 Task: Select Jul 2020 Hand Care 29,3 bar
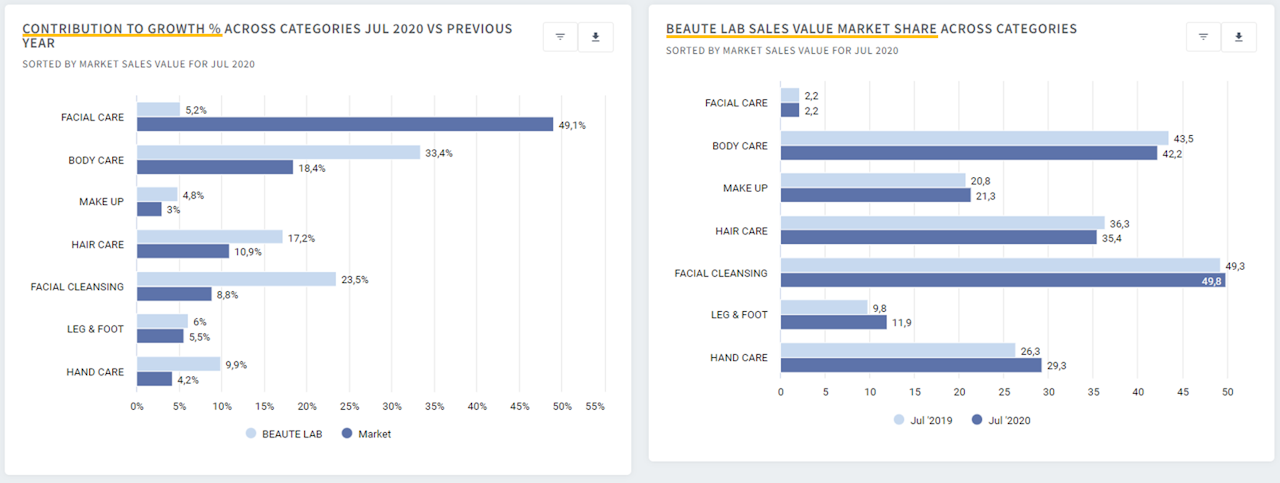(x=911, y=365)
